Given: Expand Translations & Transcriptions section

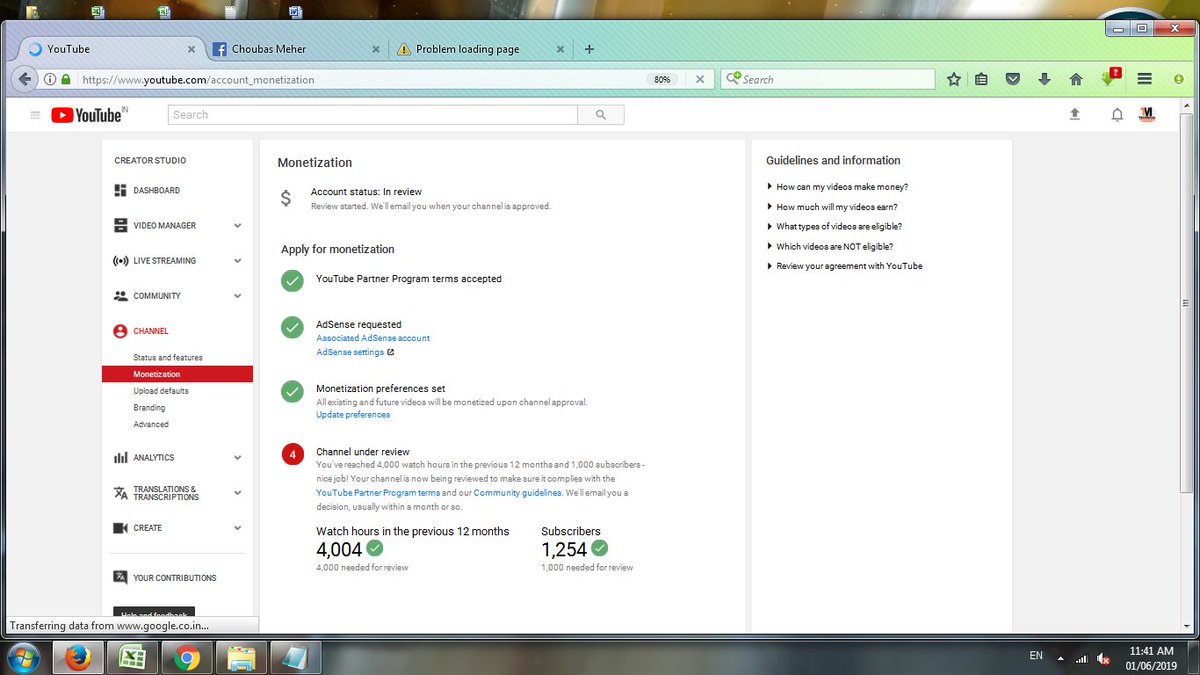Looking at the screenshot, I should (237, 493).
